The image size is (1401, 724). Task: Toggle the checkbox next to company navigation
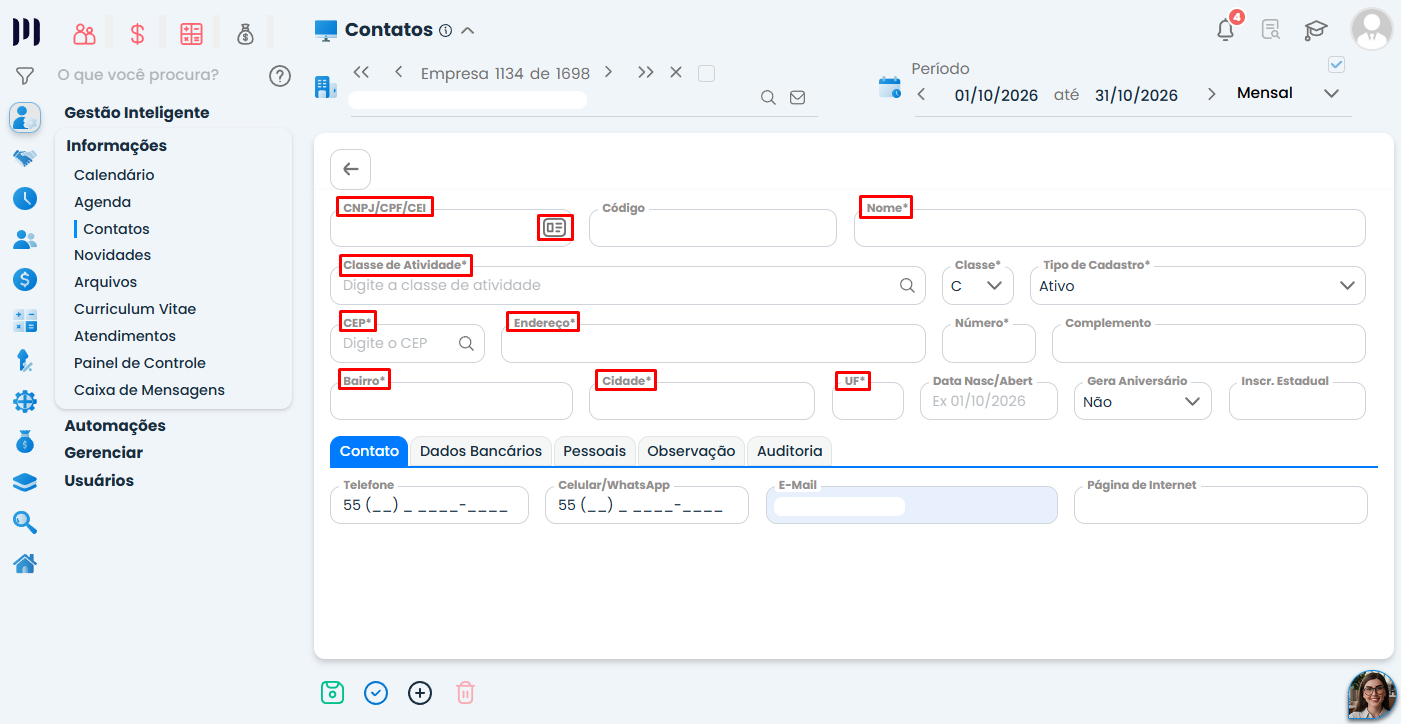coord(706,73)
